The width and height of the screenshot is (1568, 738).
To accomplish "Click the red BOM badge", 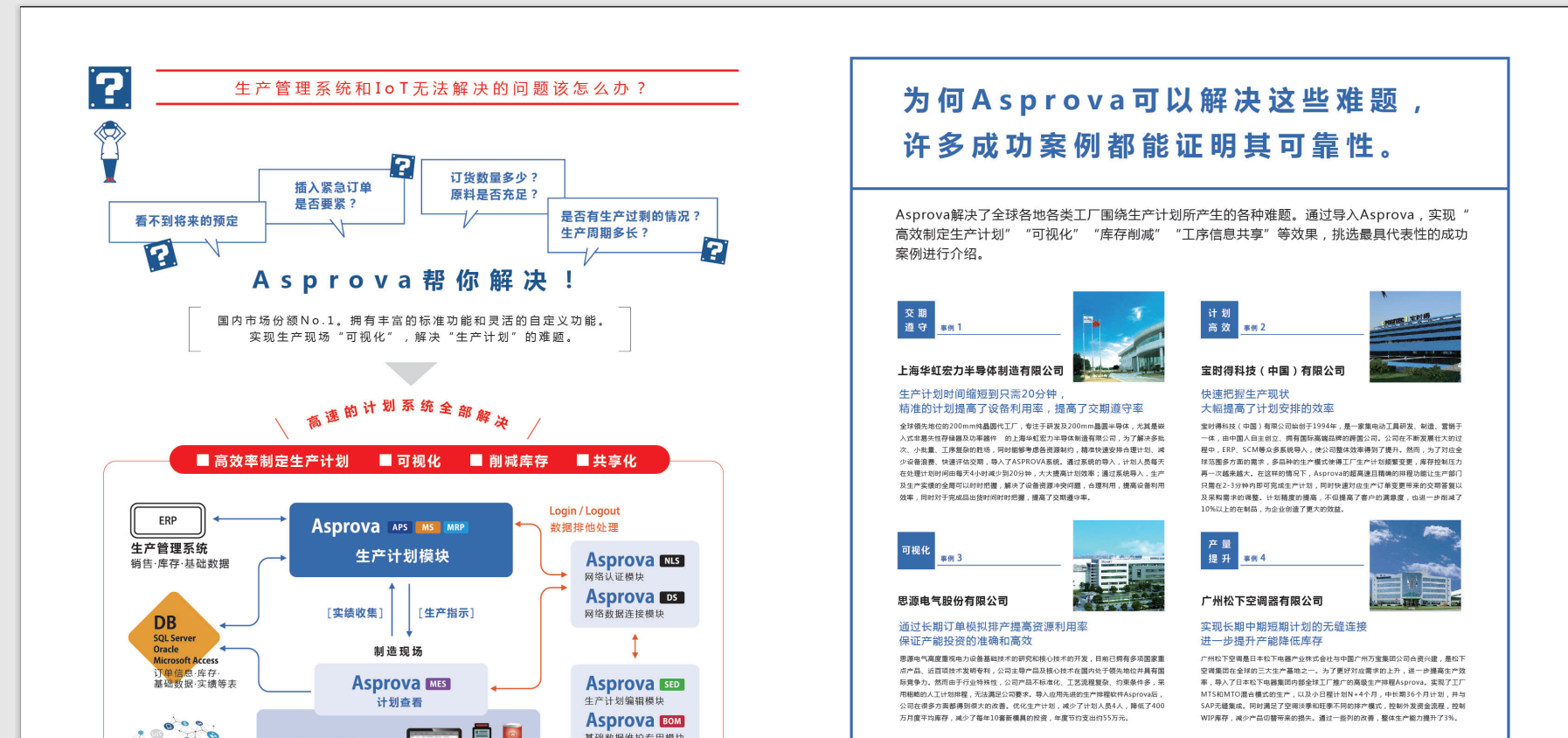I will 672,721.
